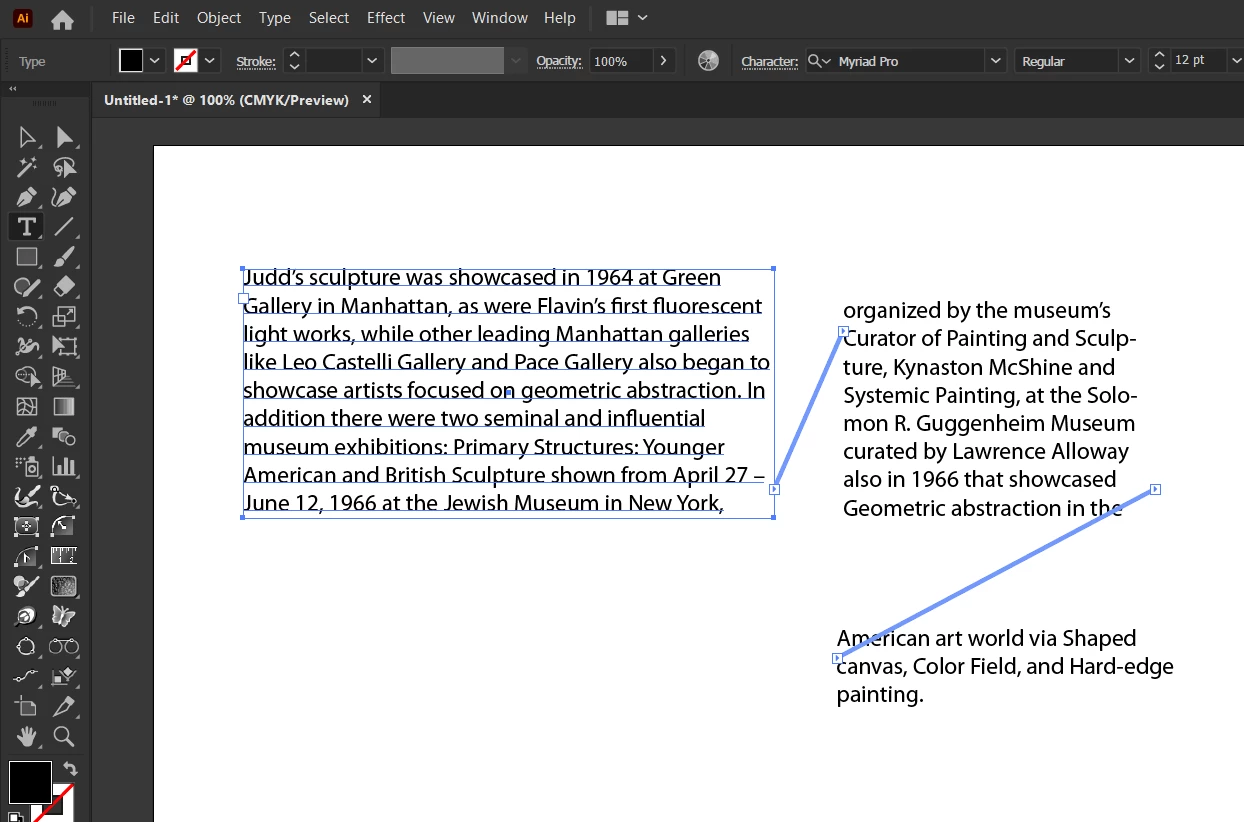1244x822 pixels.
Task: Select the Symbol Sprayer tool
Action: (x=27, y=466)
